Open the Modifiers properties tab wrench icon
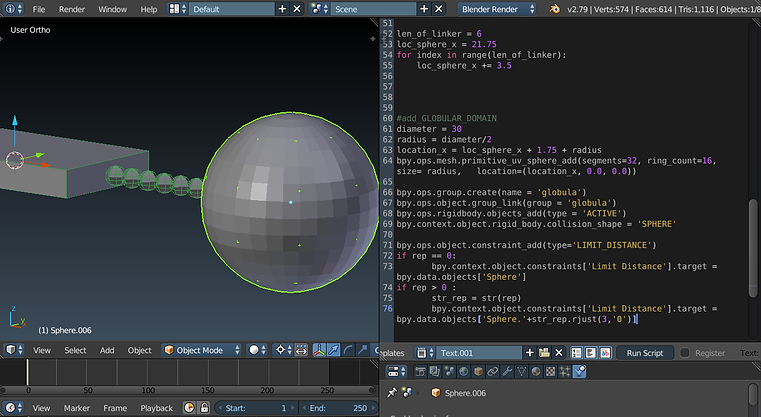Viewport: 761px width, 417px height. click(x=507, y=371)
